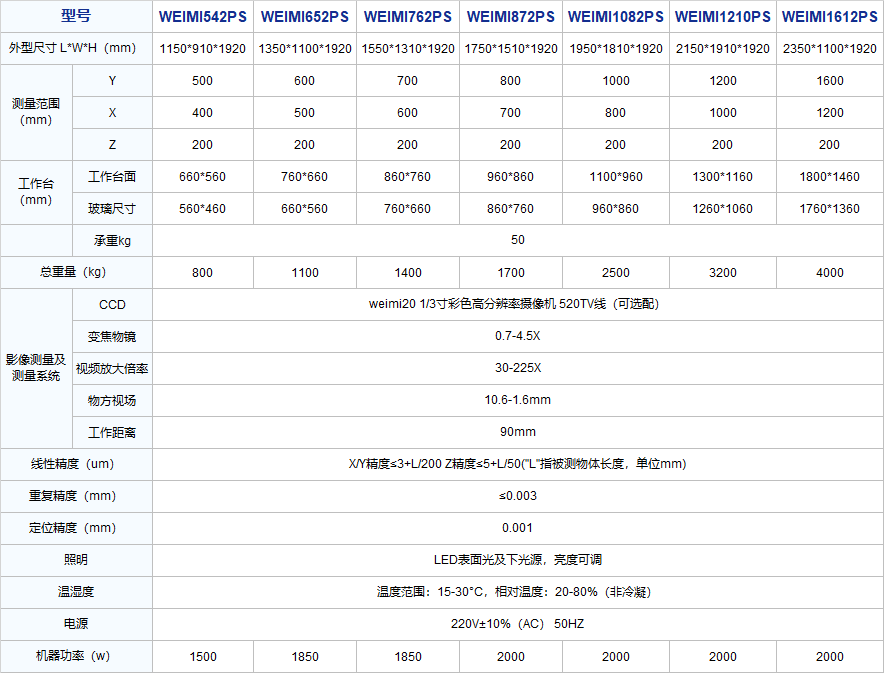Click worktable size 1100*960 cell

point(616,177)
